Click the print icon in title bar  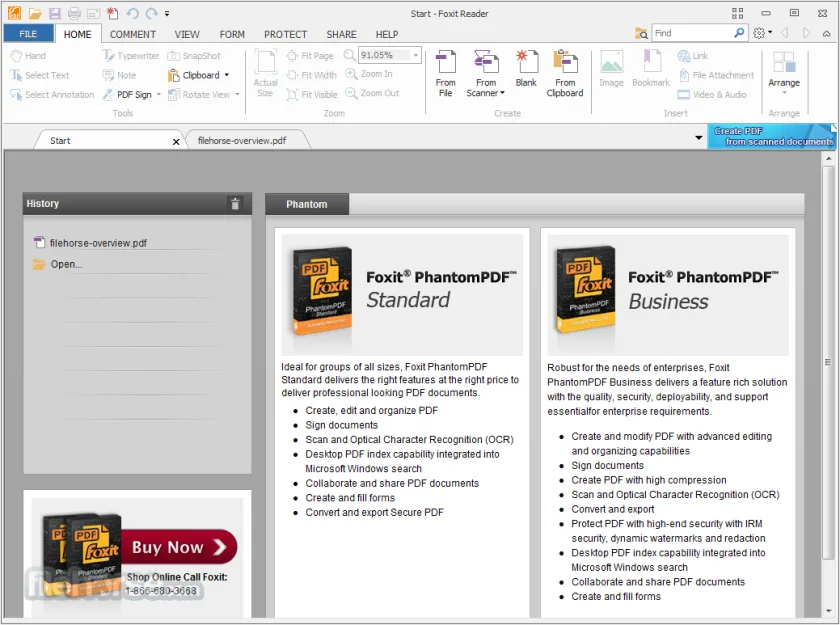click(74, 13)
